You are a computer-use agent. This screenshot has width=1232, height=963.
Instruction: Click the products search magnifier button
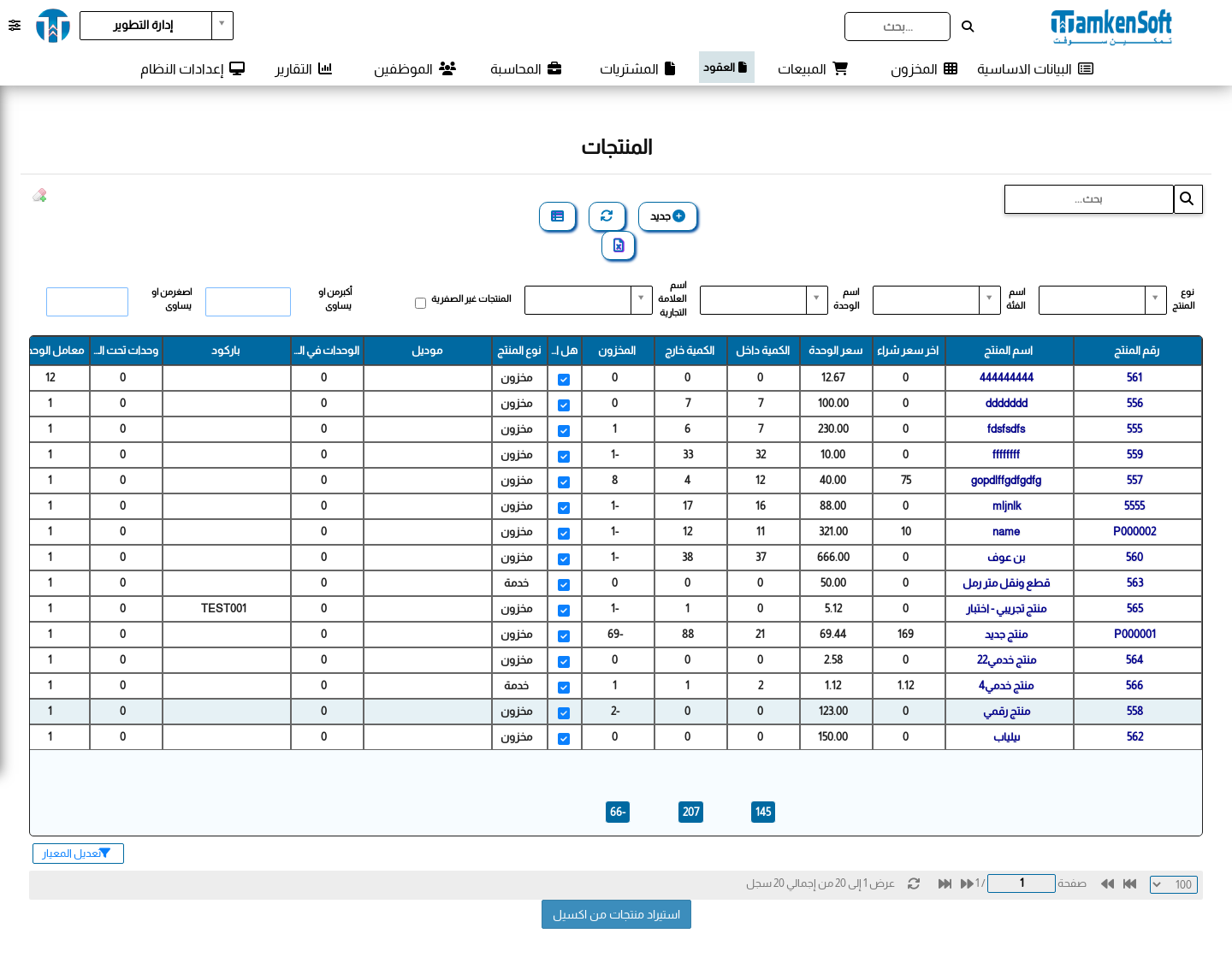pos(1188,199)
